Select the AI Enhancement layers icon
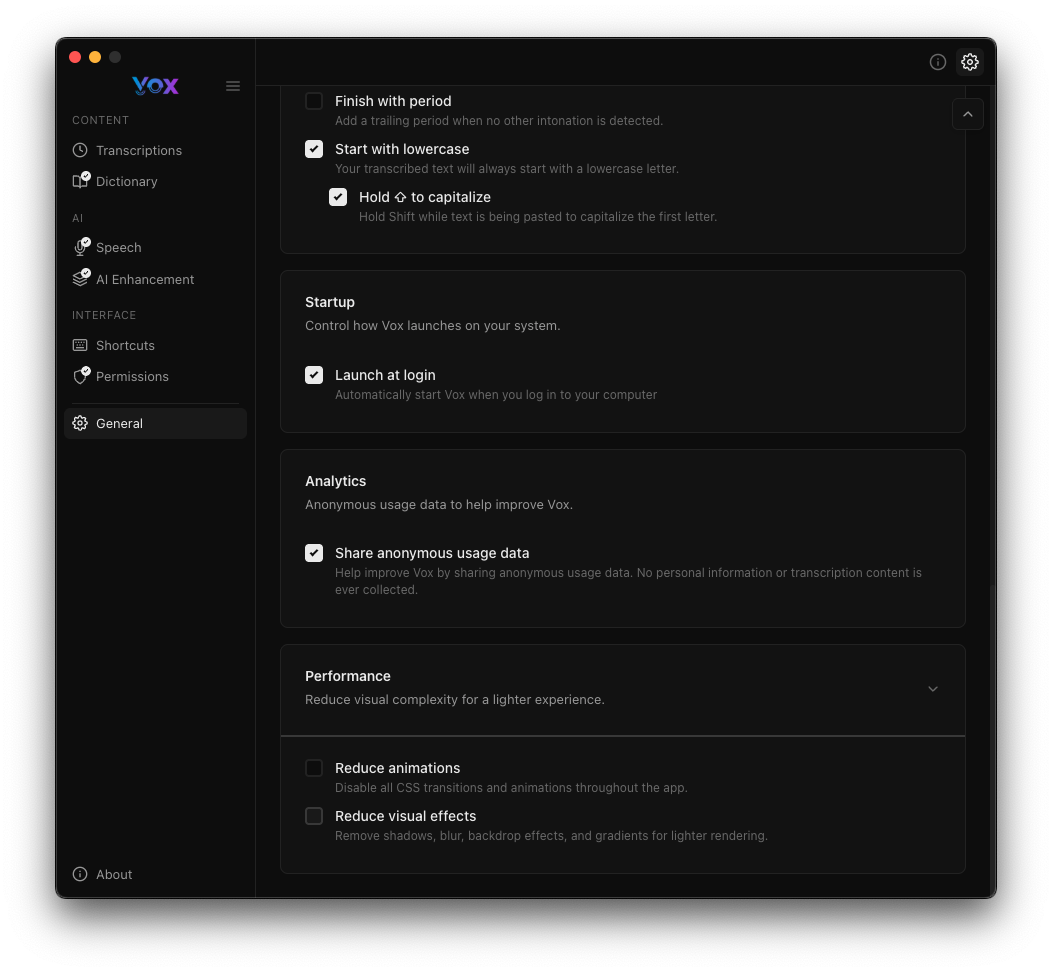 81,279
